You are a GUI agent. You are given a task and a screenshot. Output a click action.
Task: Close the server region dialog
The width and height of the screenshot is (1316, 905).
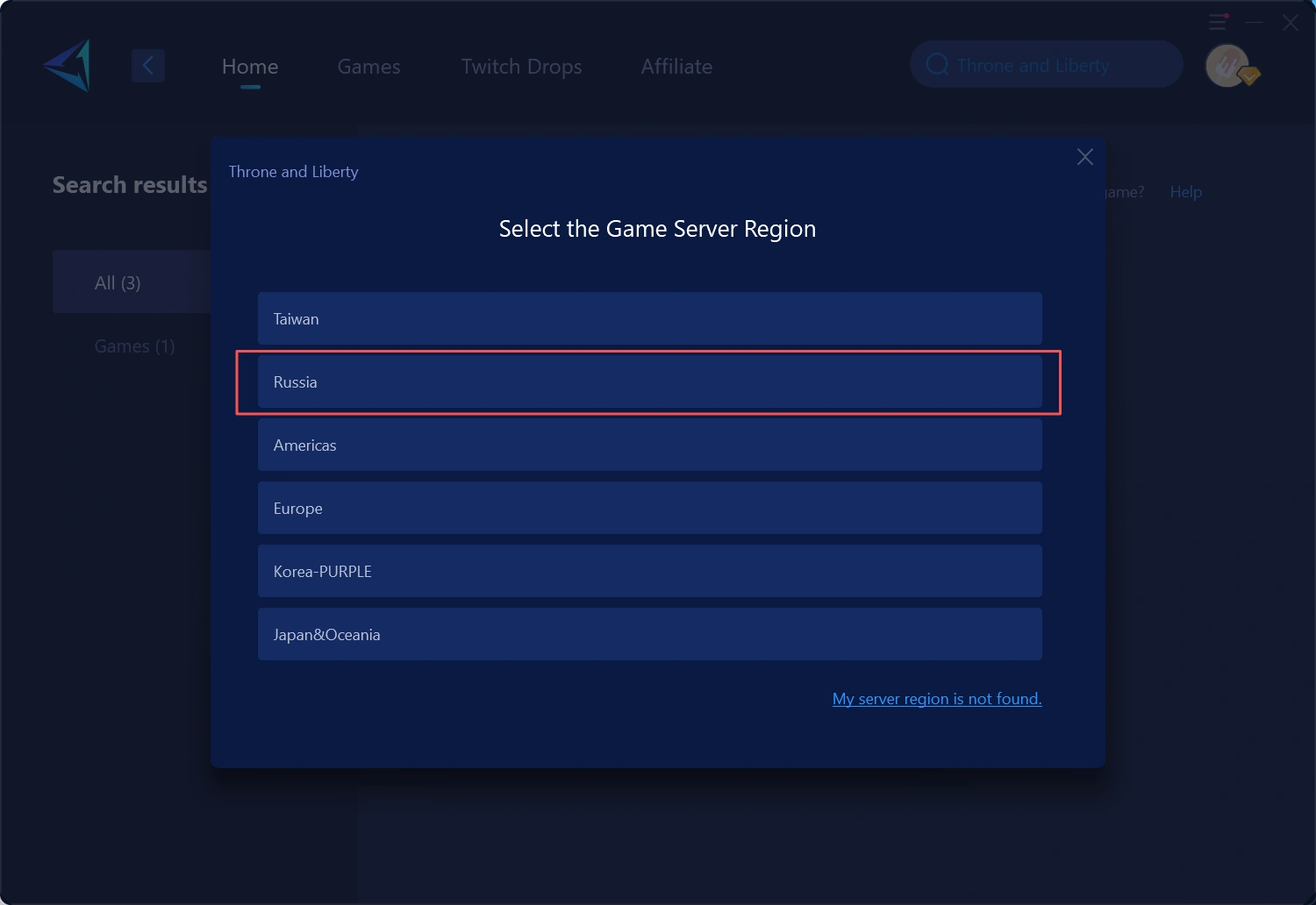(1085, 157)
